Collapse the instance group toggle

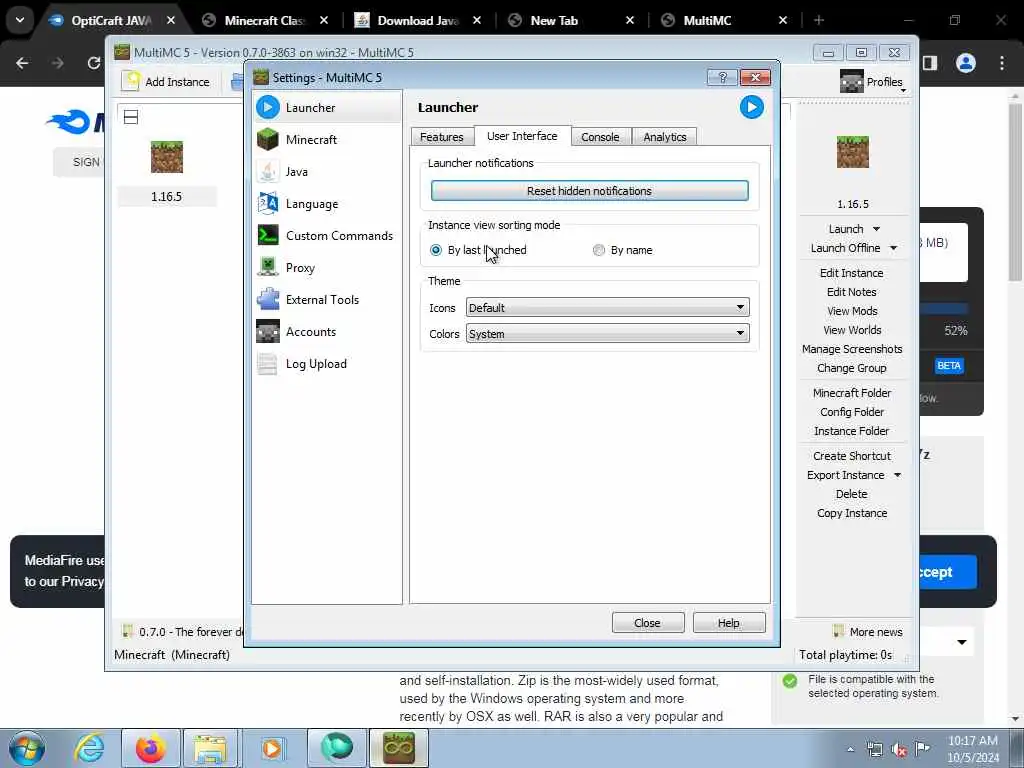click(x=131, y=118)
